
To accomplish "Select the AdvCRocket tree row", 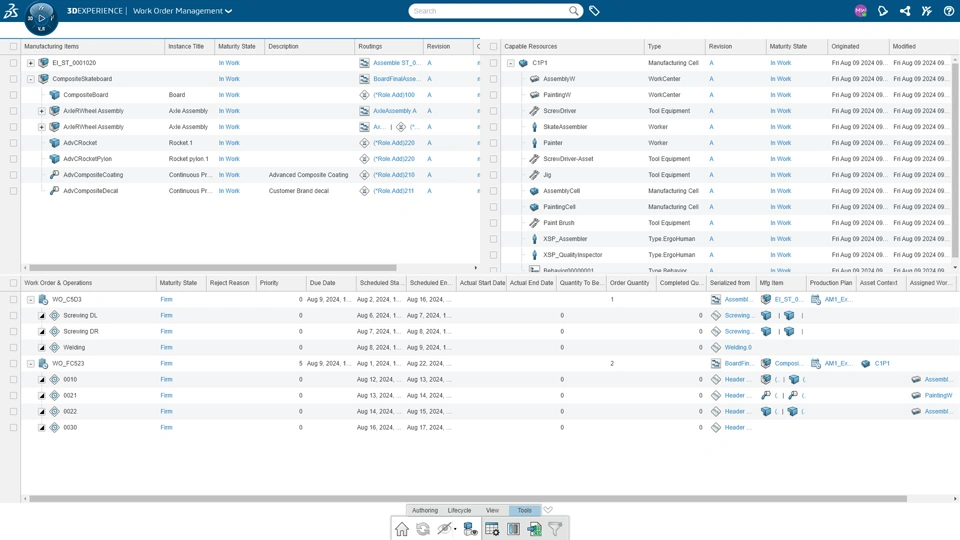I will click(x=250, y=143).
